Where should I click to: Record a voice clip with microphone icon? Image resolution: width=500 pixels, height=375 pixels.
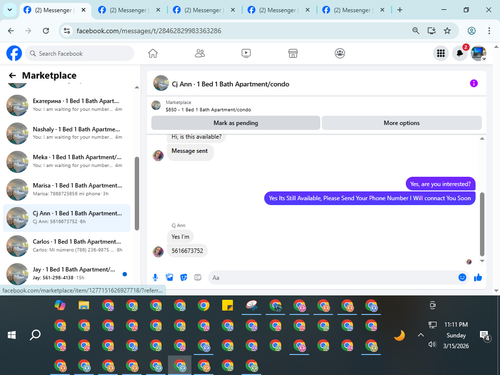155,277
